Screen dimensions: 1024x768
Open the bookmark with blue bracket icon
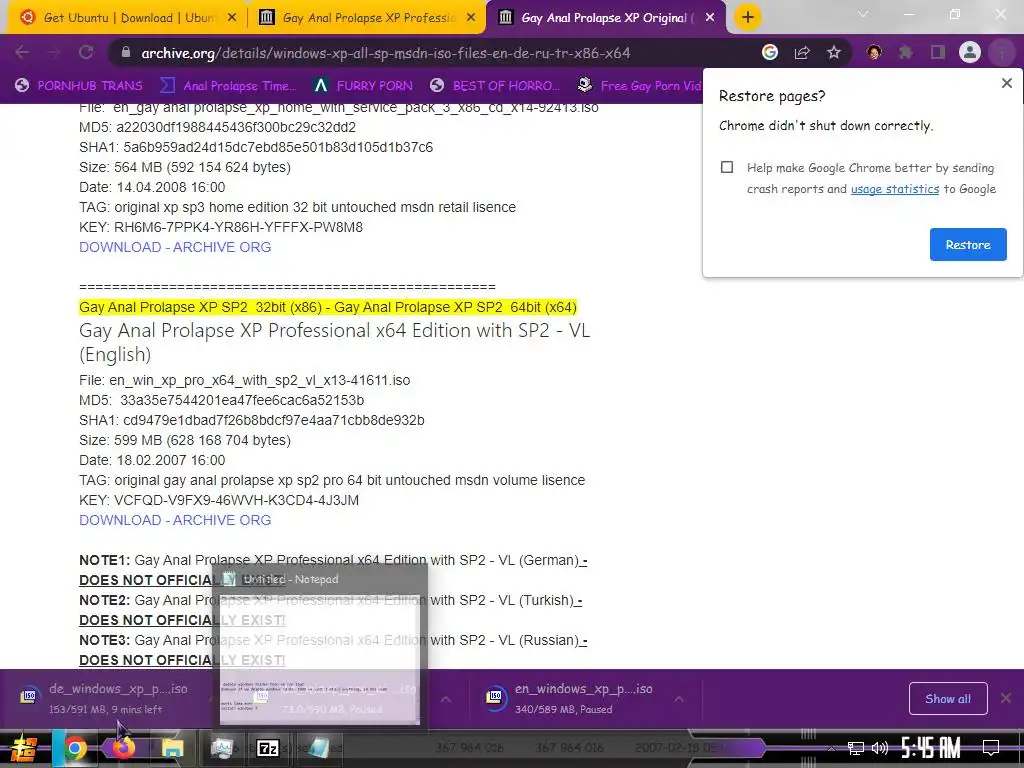pyautogui.click(x=228, y=86)
